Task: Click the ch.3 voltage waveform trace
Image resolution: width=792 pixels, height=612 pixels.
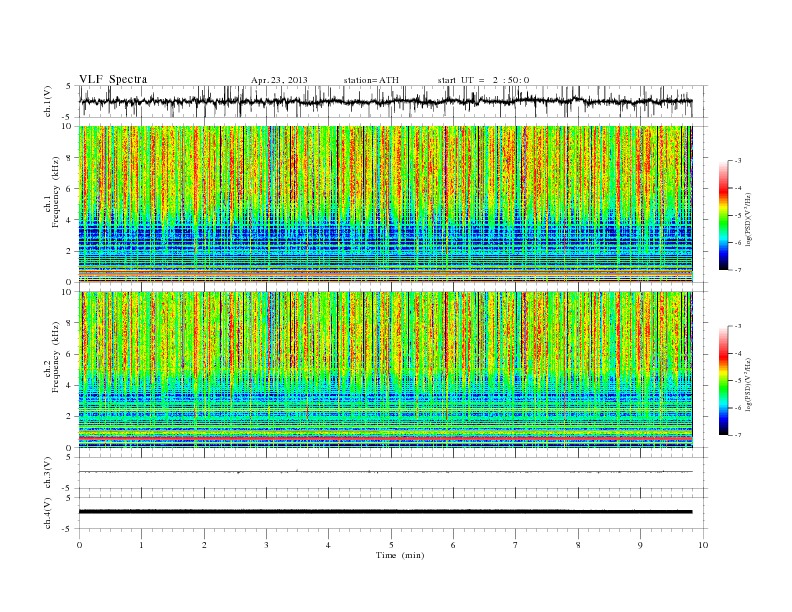Action: (385, 472)
